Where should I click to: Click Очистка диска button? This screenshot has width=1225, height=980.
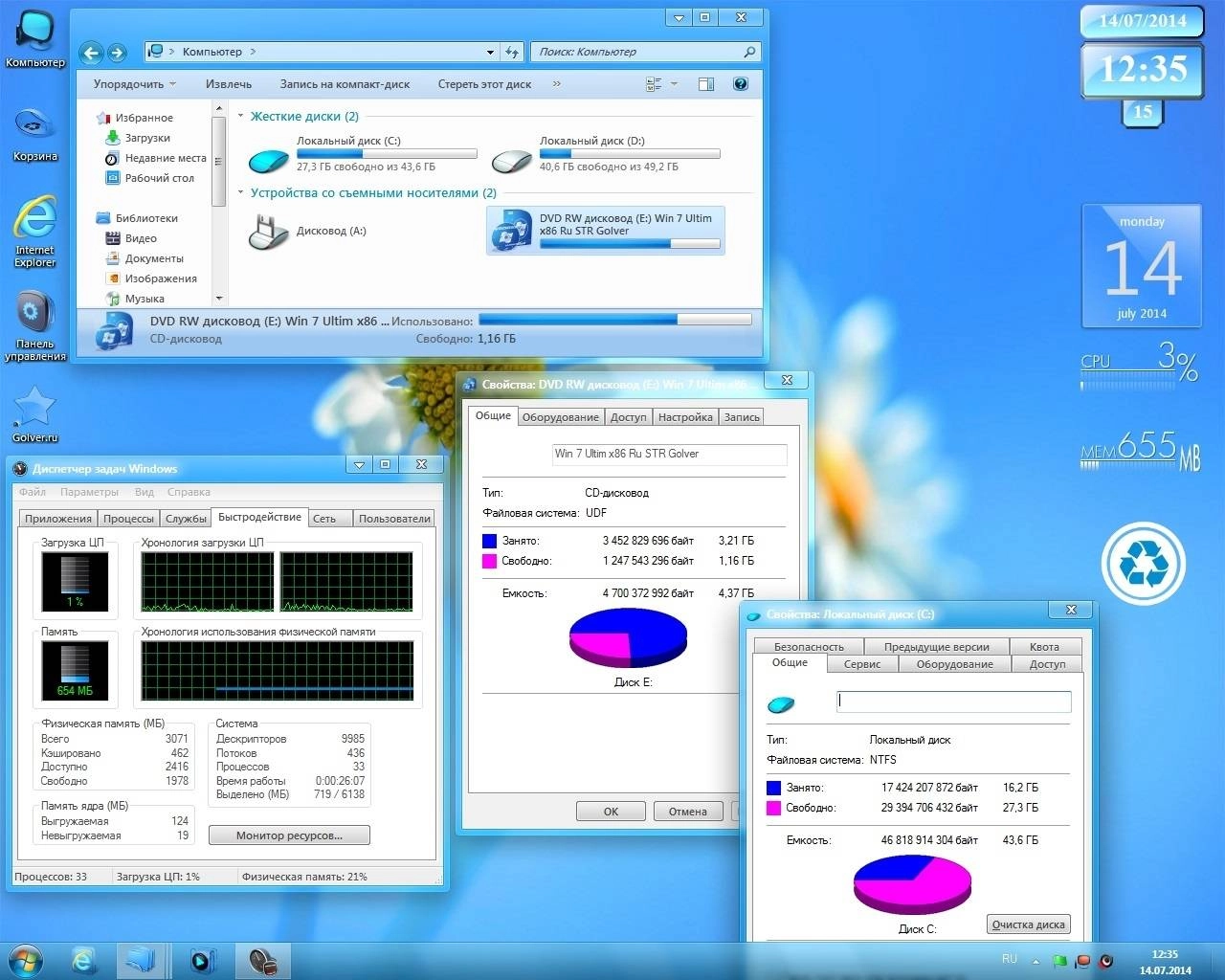[1029, 924]
